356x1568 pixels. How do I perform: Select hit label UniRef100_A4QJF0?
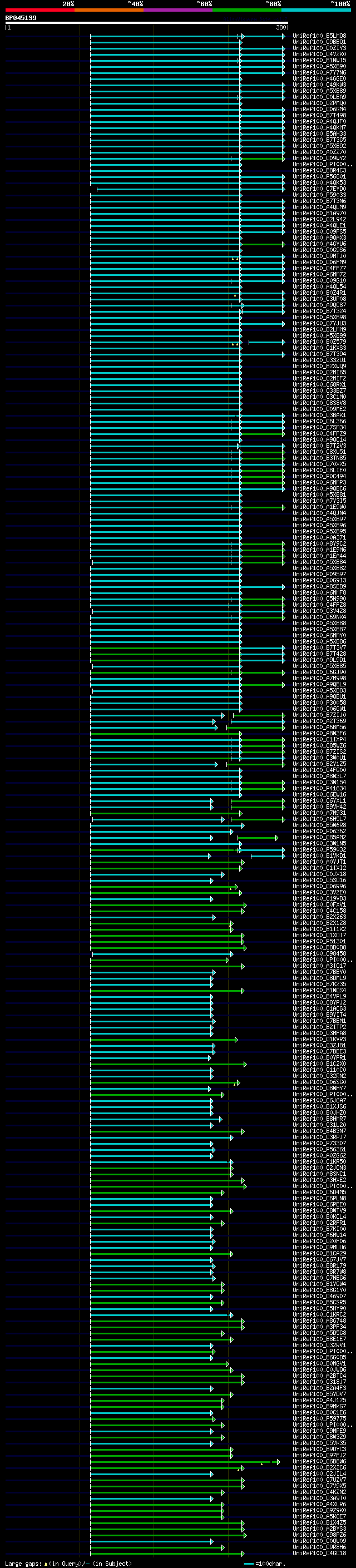(x=319, y=121)
